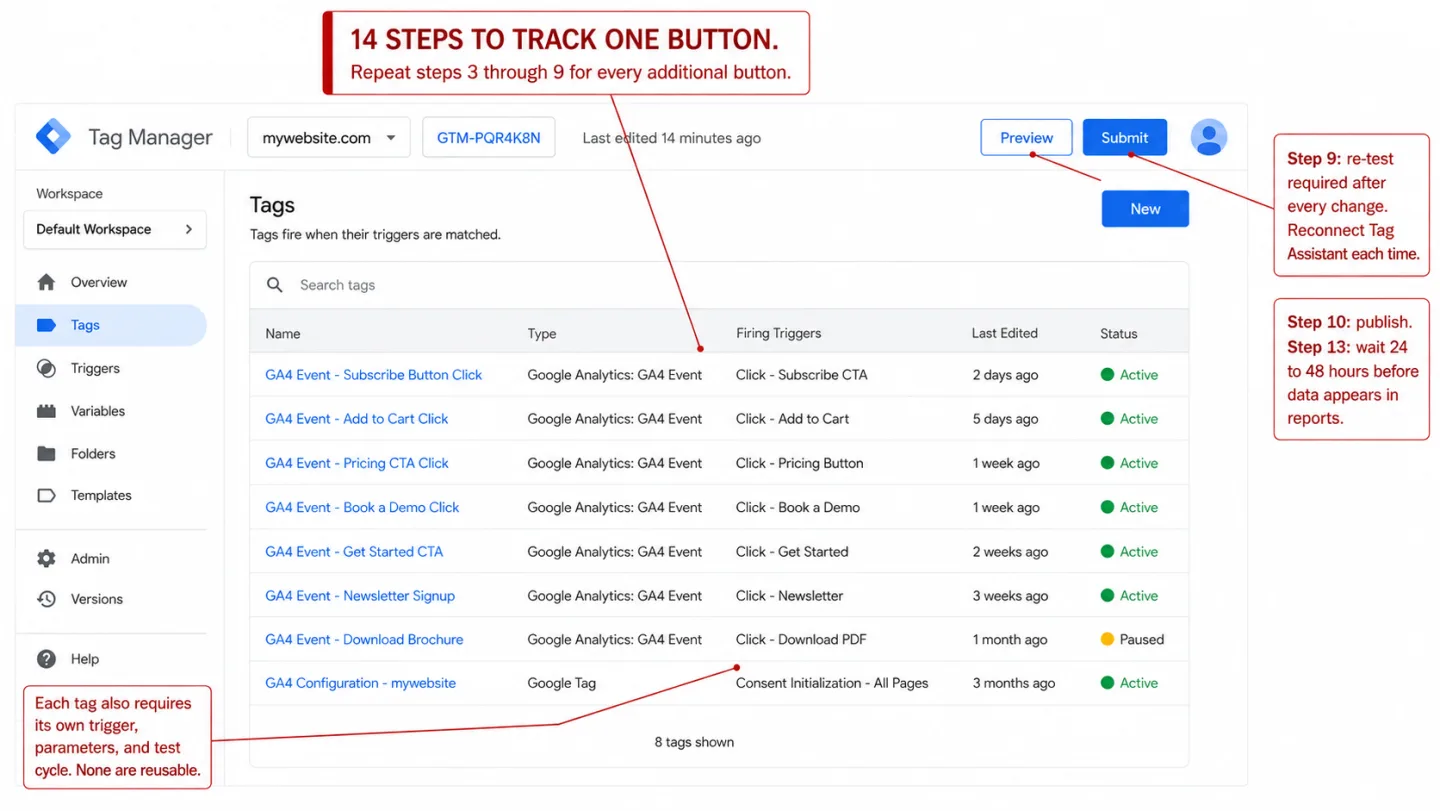Image resolution: width=1440 pixels, height=811 pixels.
Task: Click the Triggers circle icon
Action: tap(46, 368)
